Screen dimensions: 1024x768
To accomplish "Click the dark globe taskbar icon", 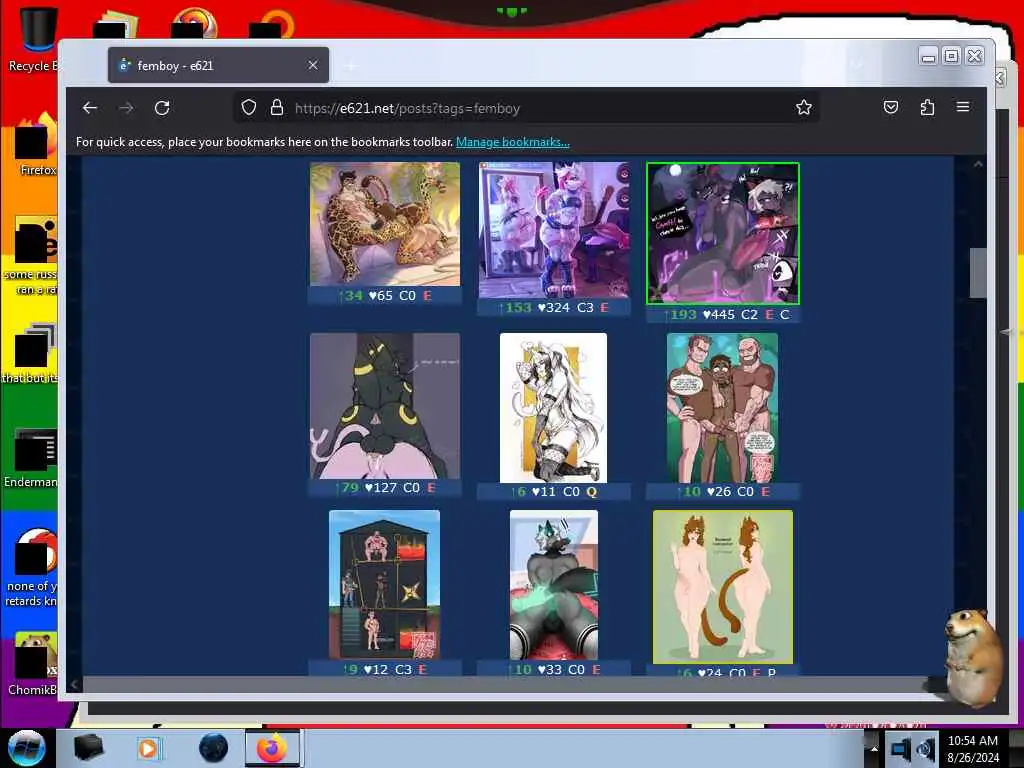I will point(214,748).
